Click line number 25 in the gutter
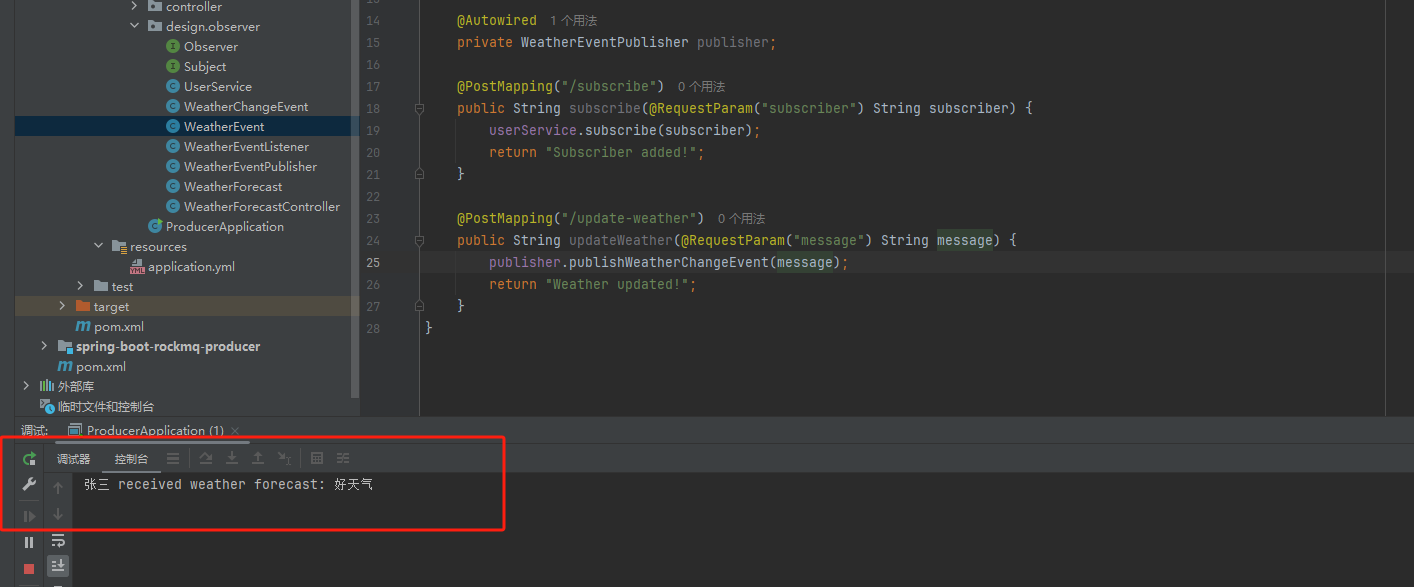Image resolution: width=1414 pixels, height=587 pixels. tap(373, 262)
